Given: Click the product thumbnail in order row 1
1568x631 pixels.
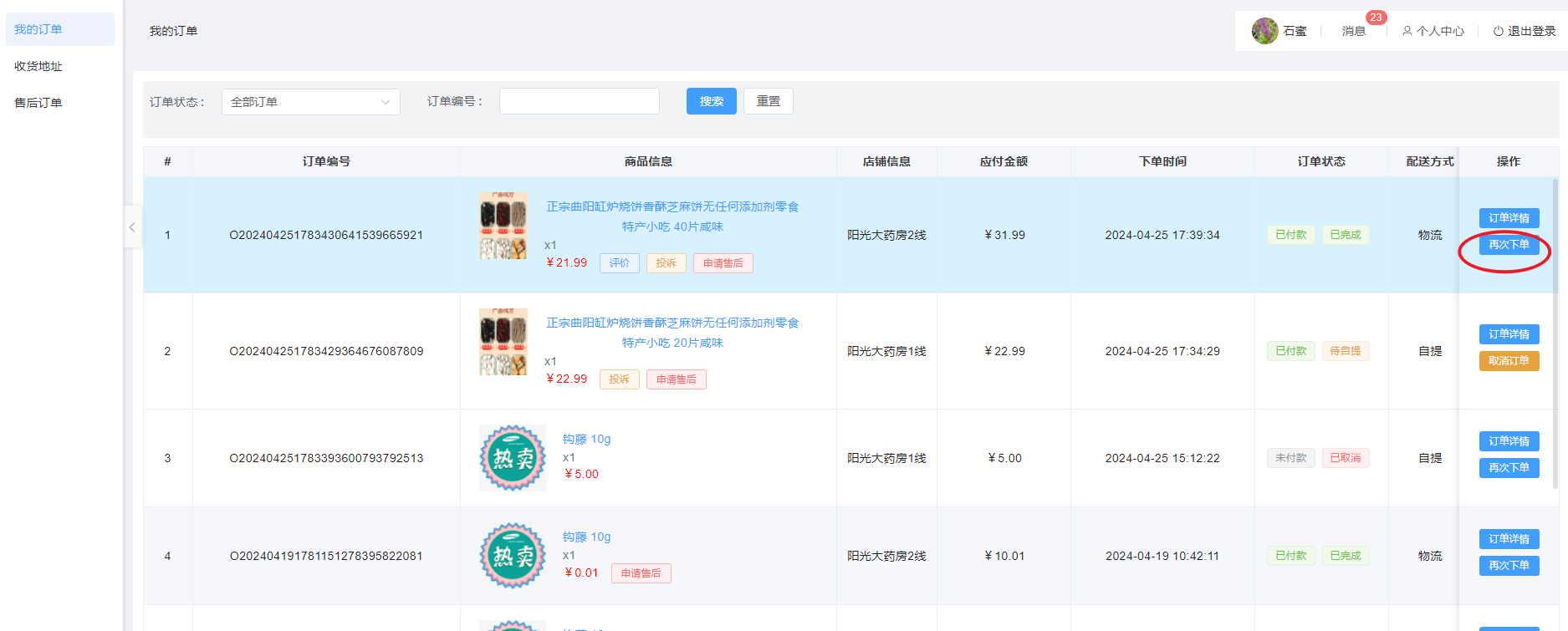Looking at the screenshot, I should point(503,225).
